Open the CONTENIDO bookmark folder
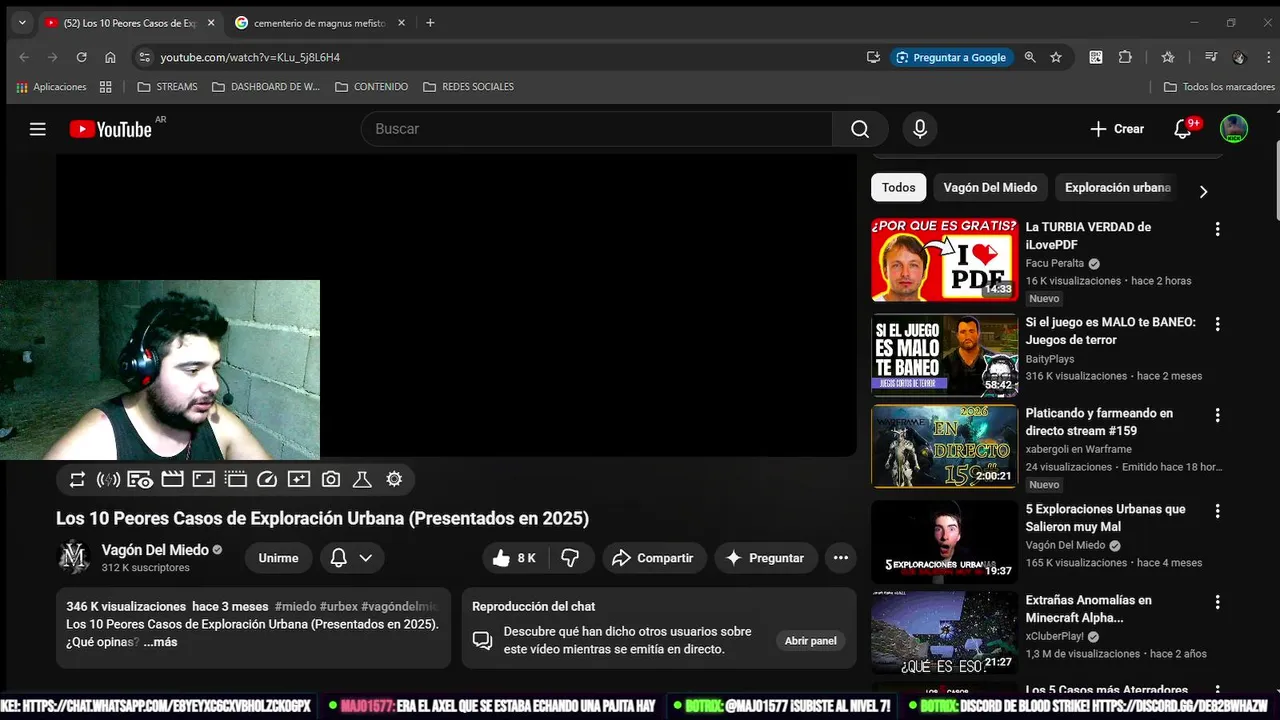 point(371,87)
